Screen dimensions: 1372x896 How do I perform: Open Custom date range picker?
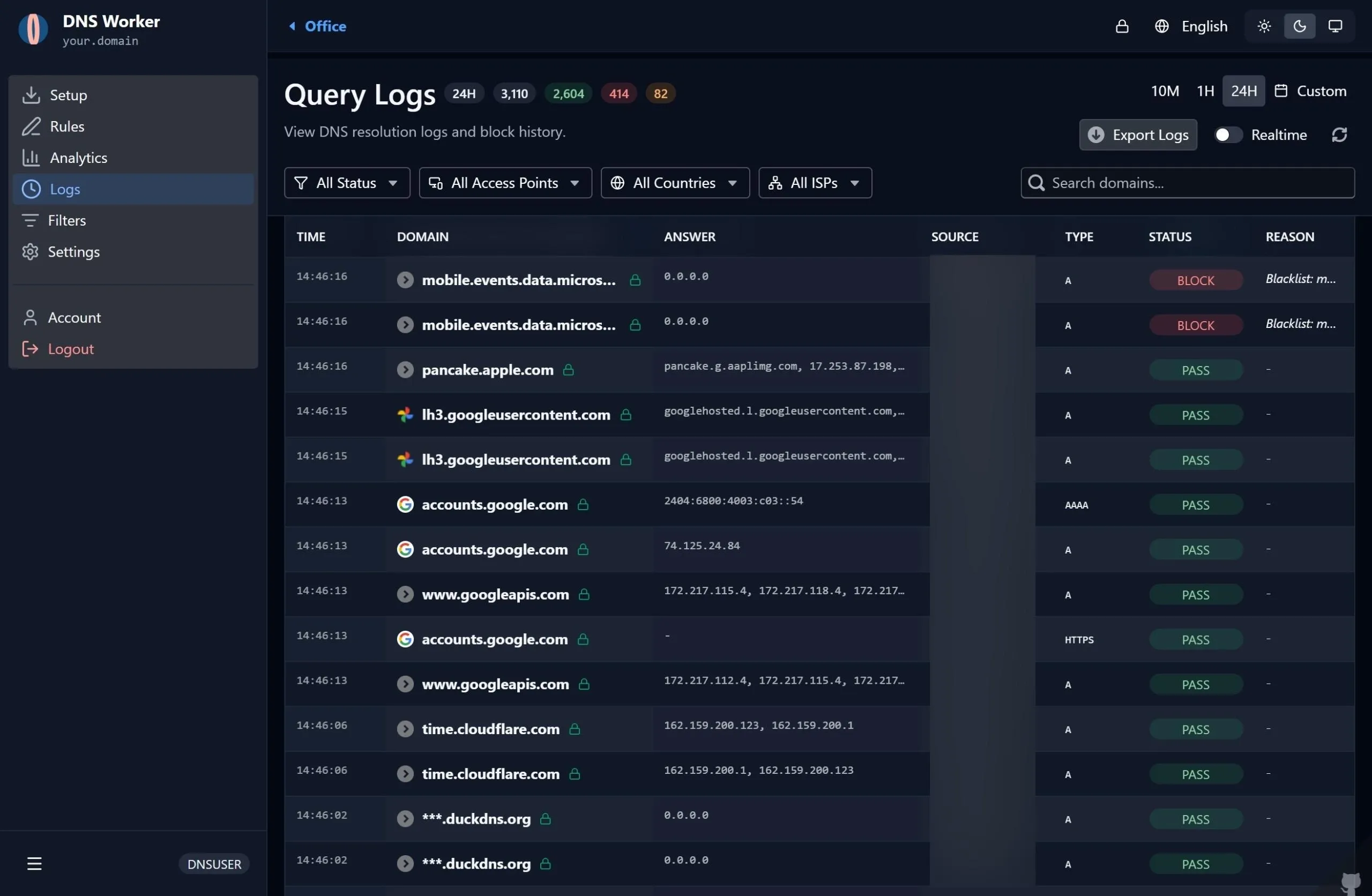tap(1310, 91)
